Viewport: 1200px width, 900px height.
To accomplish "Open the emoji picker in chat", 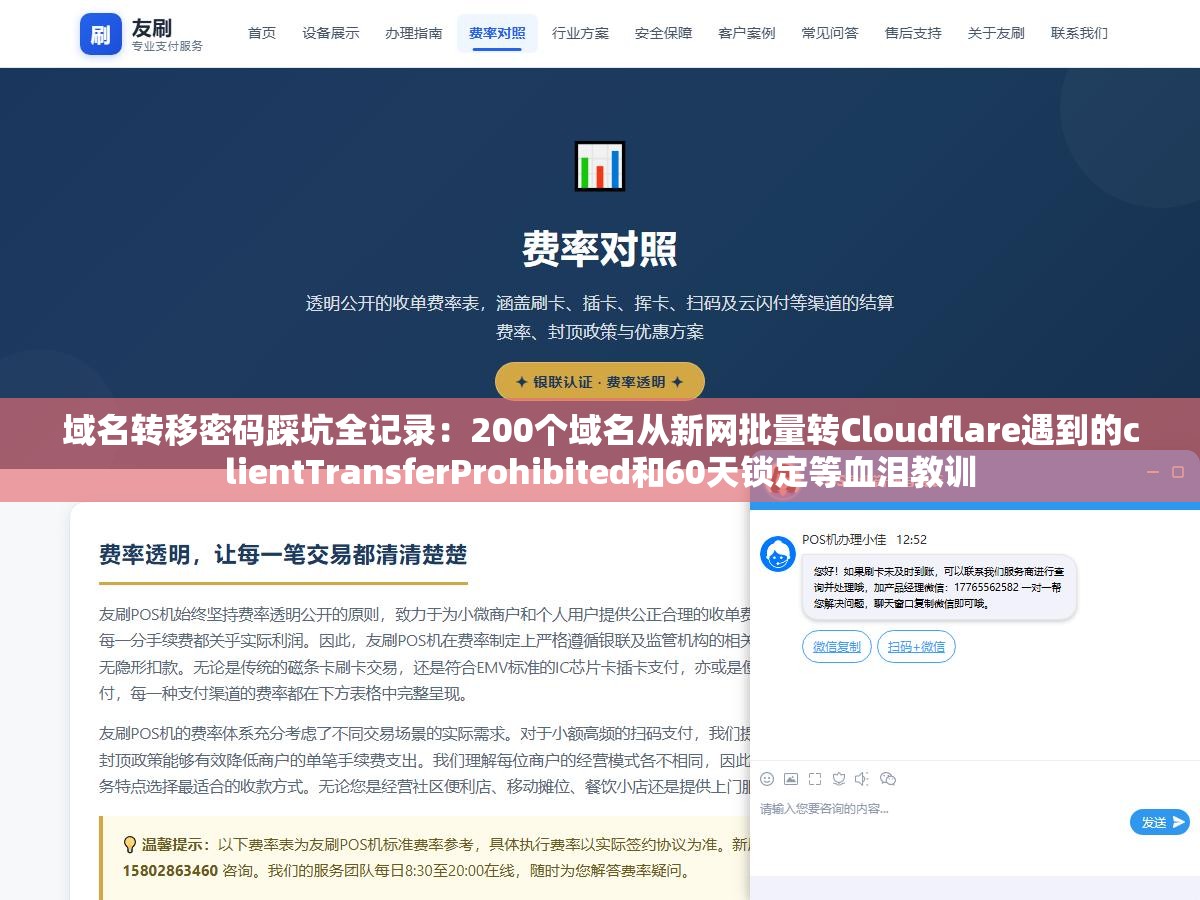I will [767, 779].
